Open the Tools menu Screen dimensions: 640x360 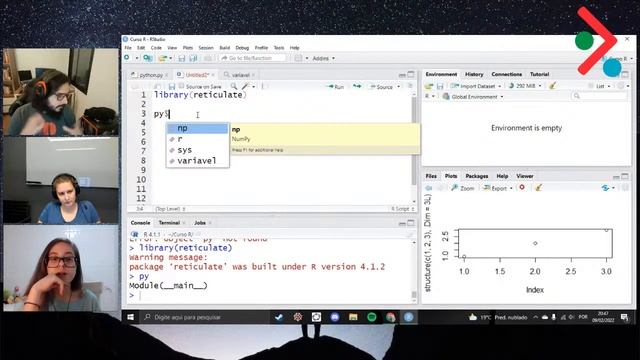pyautogui.click(x=279, y=48)
